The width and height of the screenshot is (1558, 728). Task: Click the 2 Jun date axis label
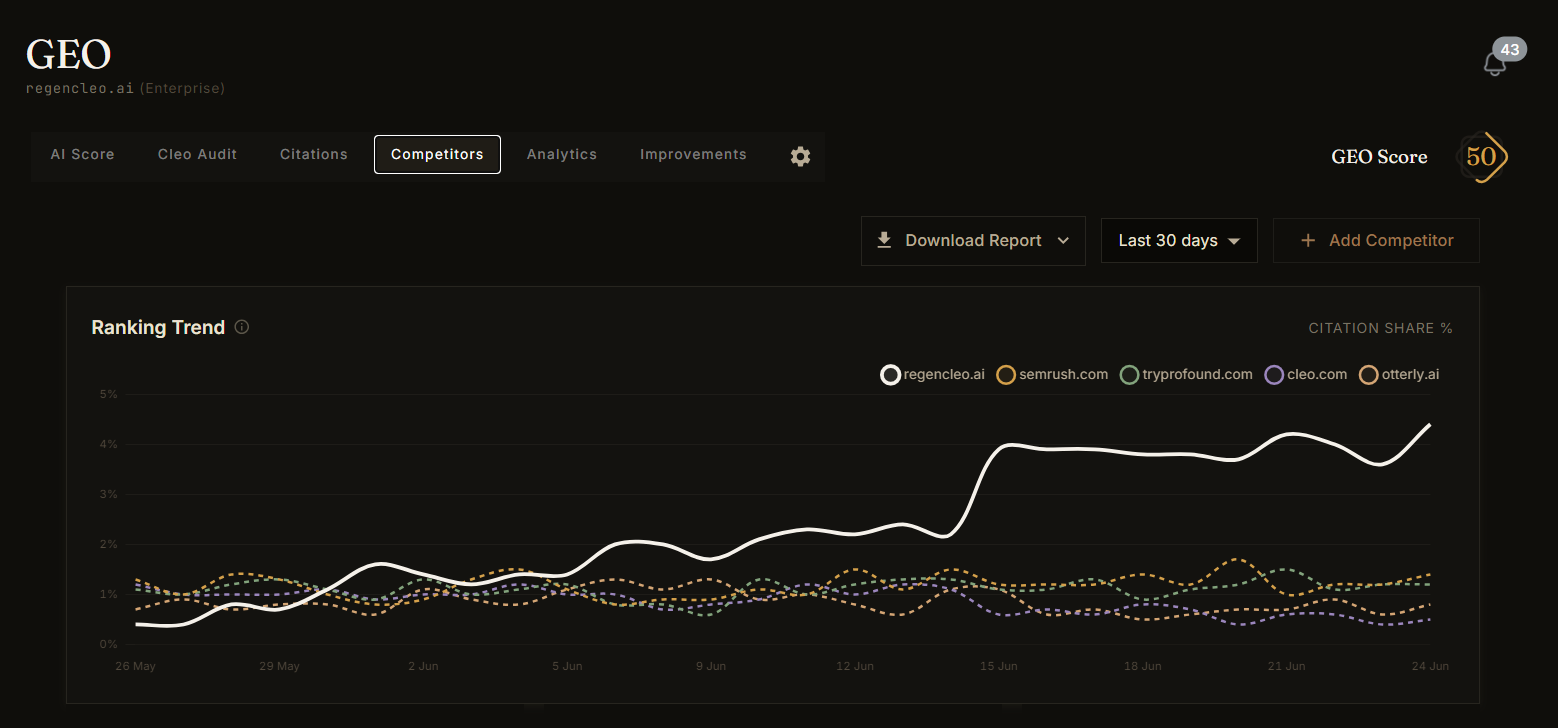pos(423,666)
